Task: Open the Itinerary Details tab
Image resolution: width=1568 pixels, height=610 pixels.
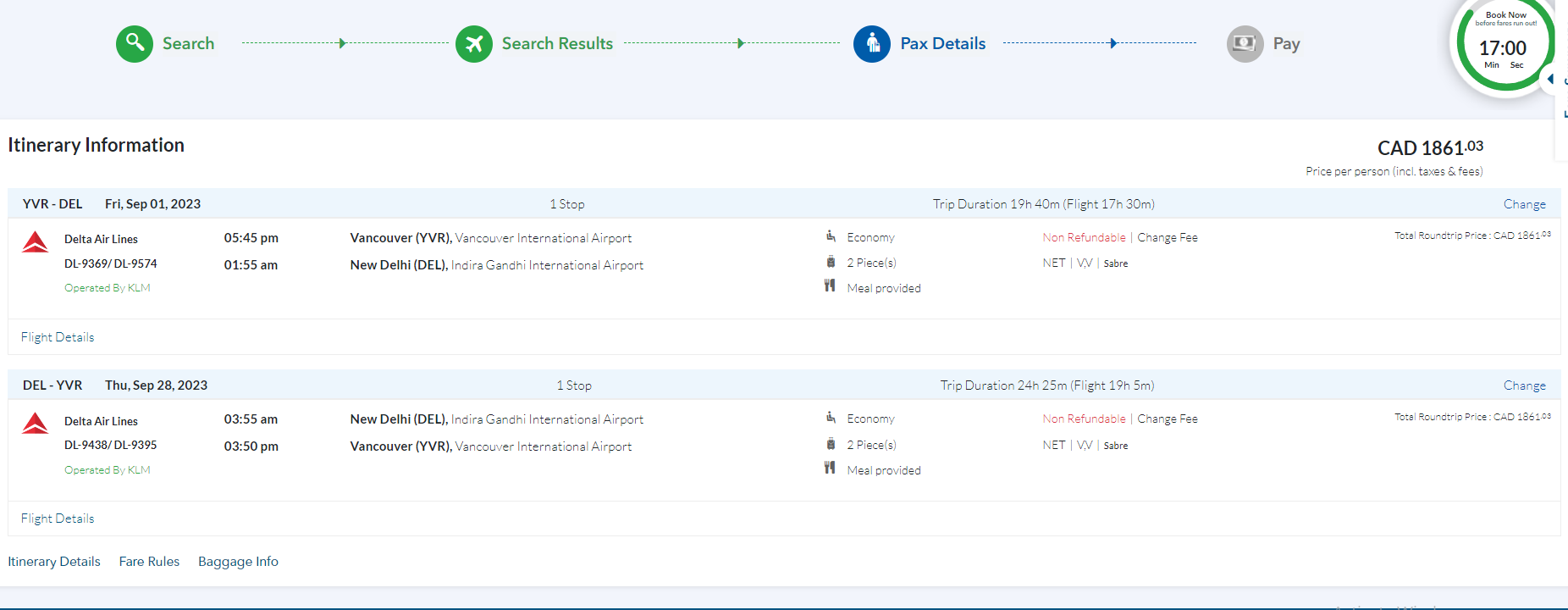Action: tap(54, 562)
